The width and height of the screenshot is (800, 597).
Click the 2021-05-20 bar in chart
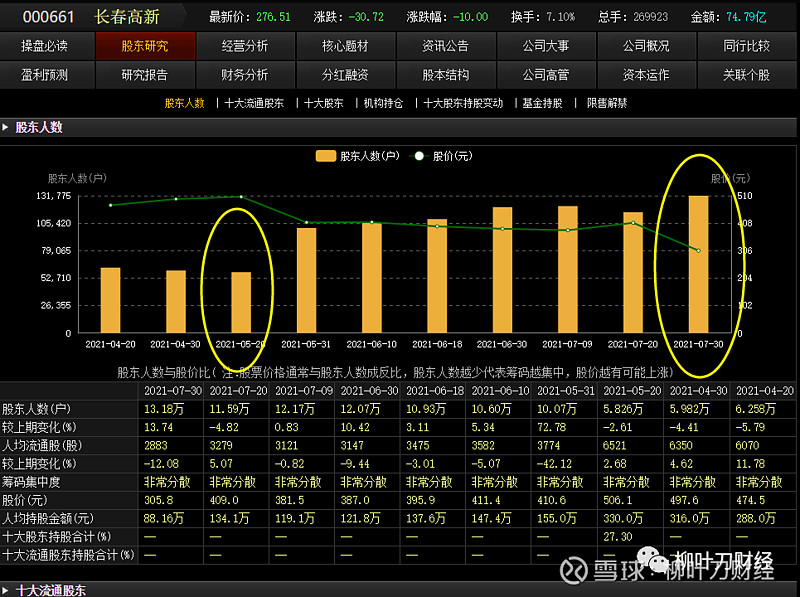(241, 303)
